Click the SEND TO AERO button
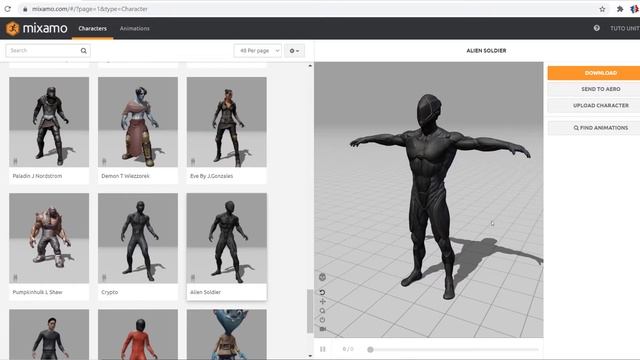The width and height of the screenshot is (640, 360). click(594, 89)
